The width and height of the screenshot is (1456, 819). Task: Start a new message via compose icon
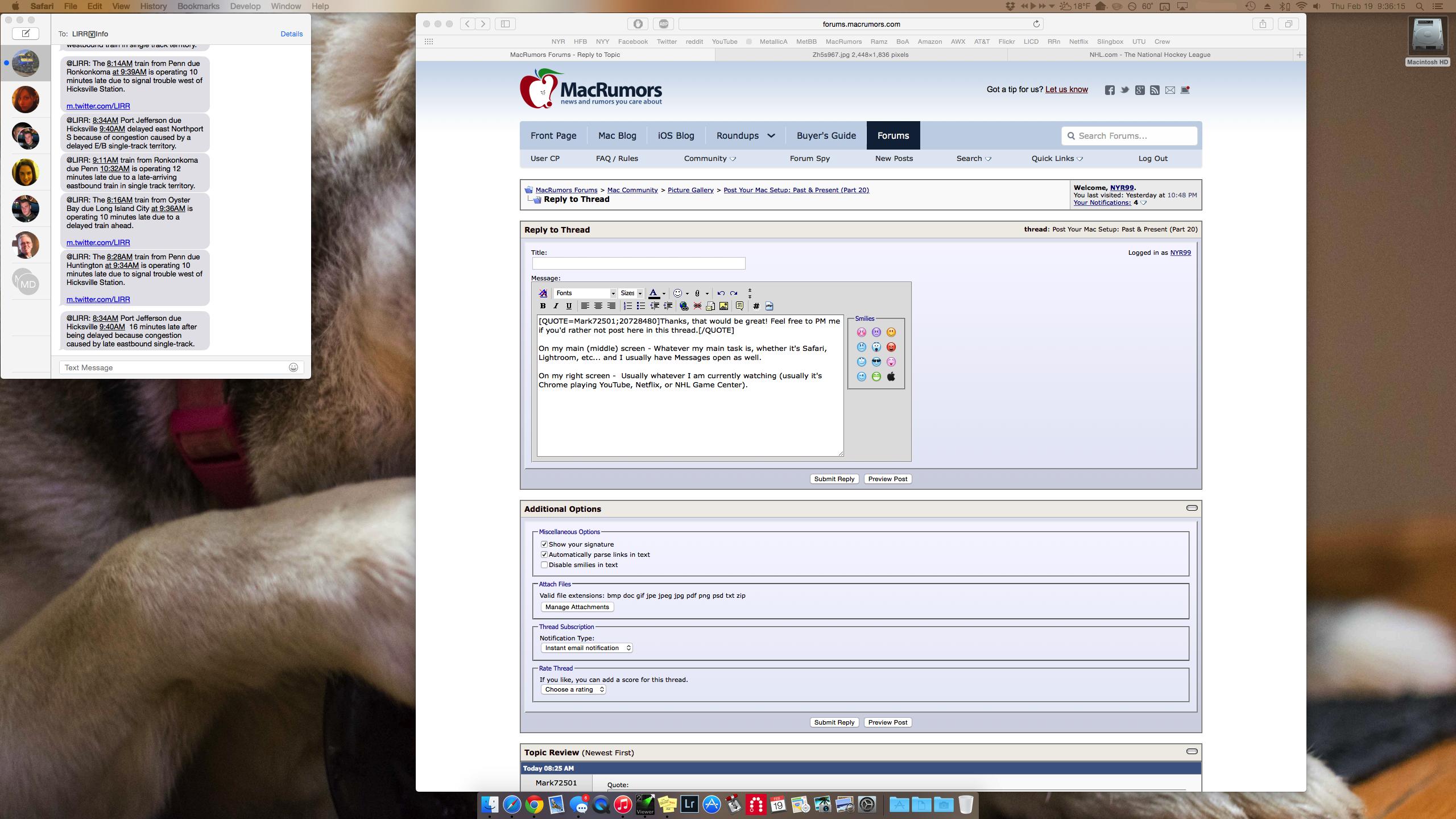[x=26, y=34]
